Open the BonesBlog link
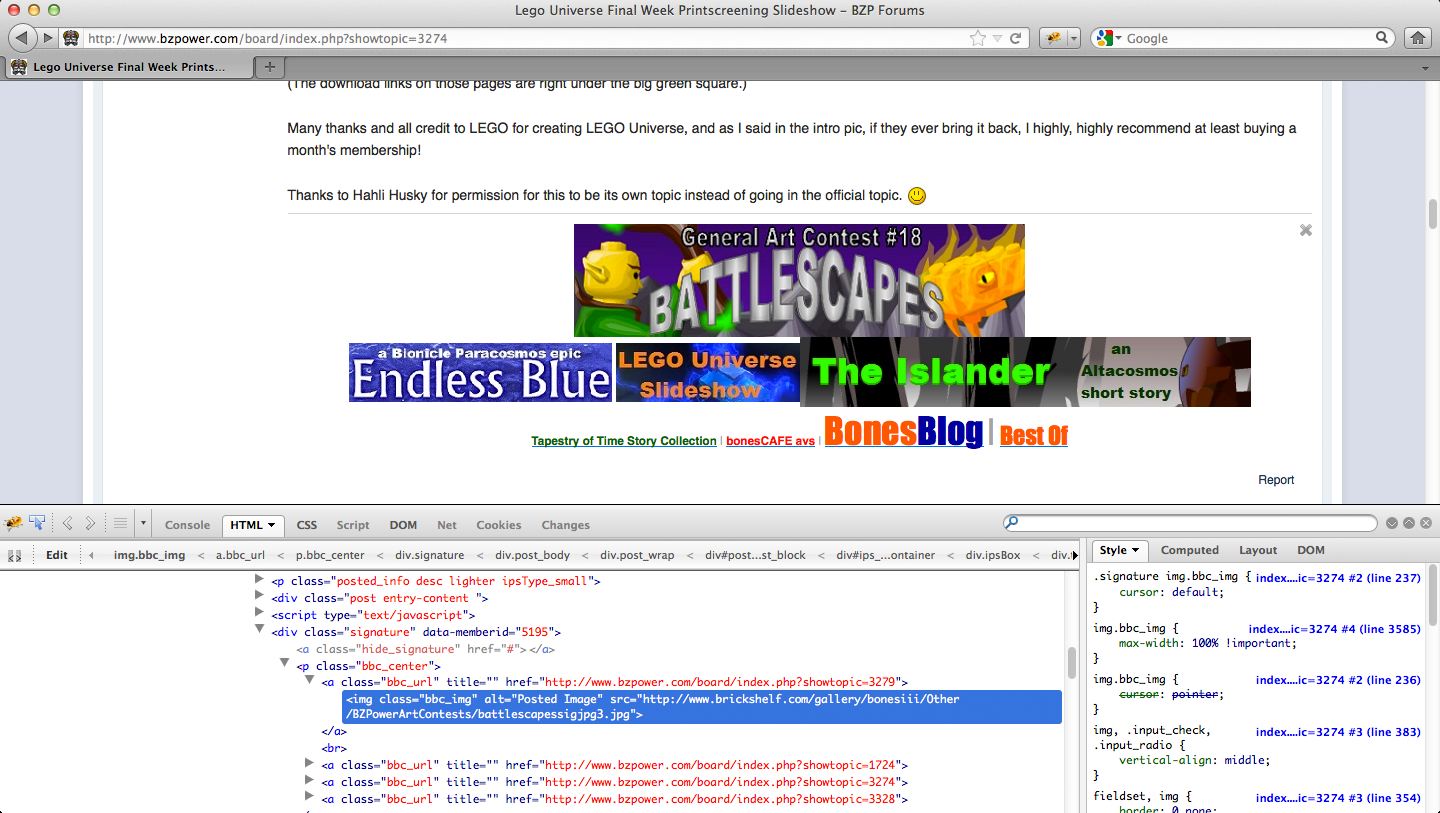This screenshot has width=1440, height=813. coord(903,431)
